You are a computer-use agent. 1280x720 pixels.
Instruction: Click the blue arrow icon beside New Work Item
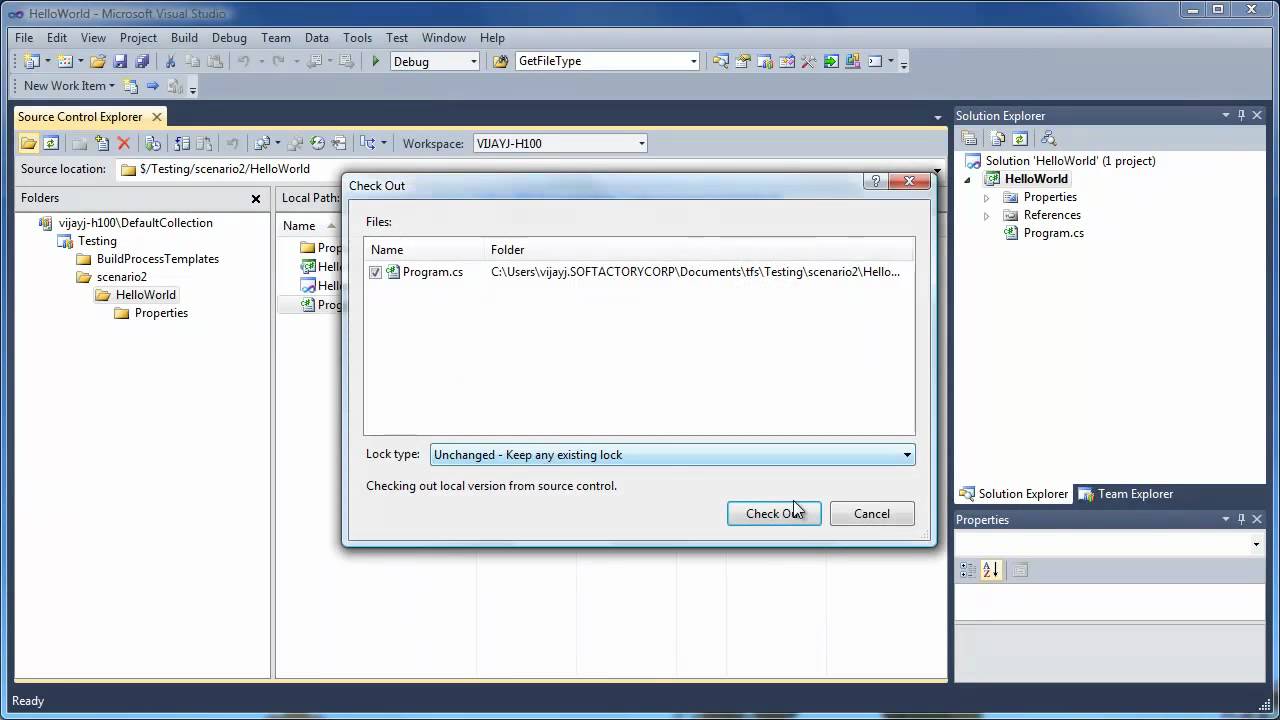152,86
